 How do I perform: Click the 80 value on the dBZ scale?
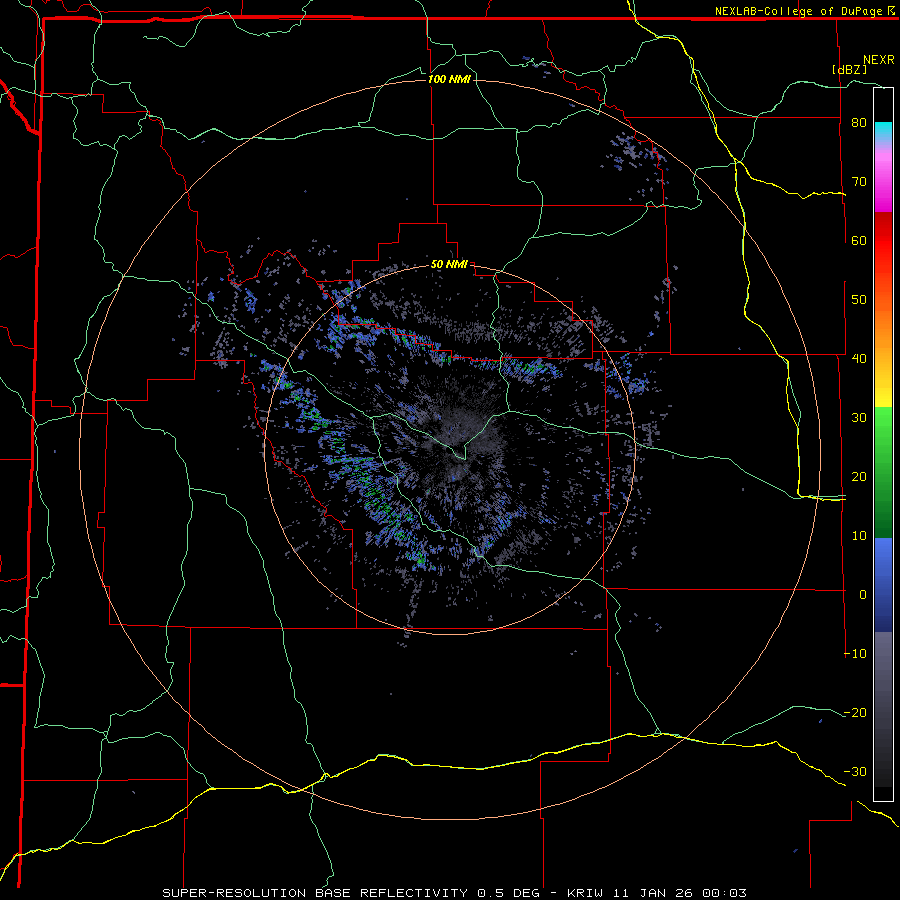(859, 123)
